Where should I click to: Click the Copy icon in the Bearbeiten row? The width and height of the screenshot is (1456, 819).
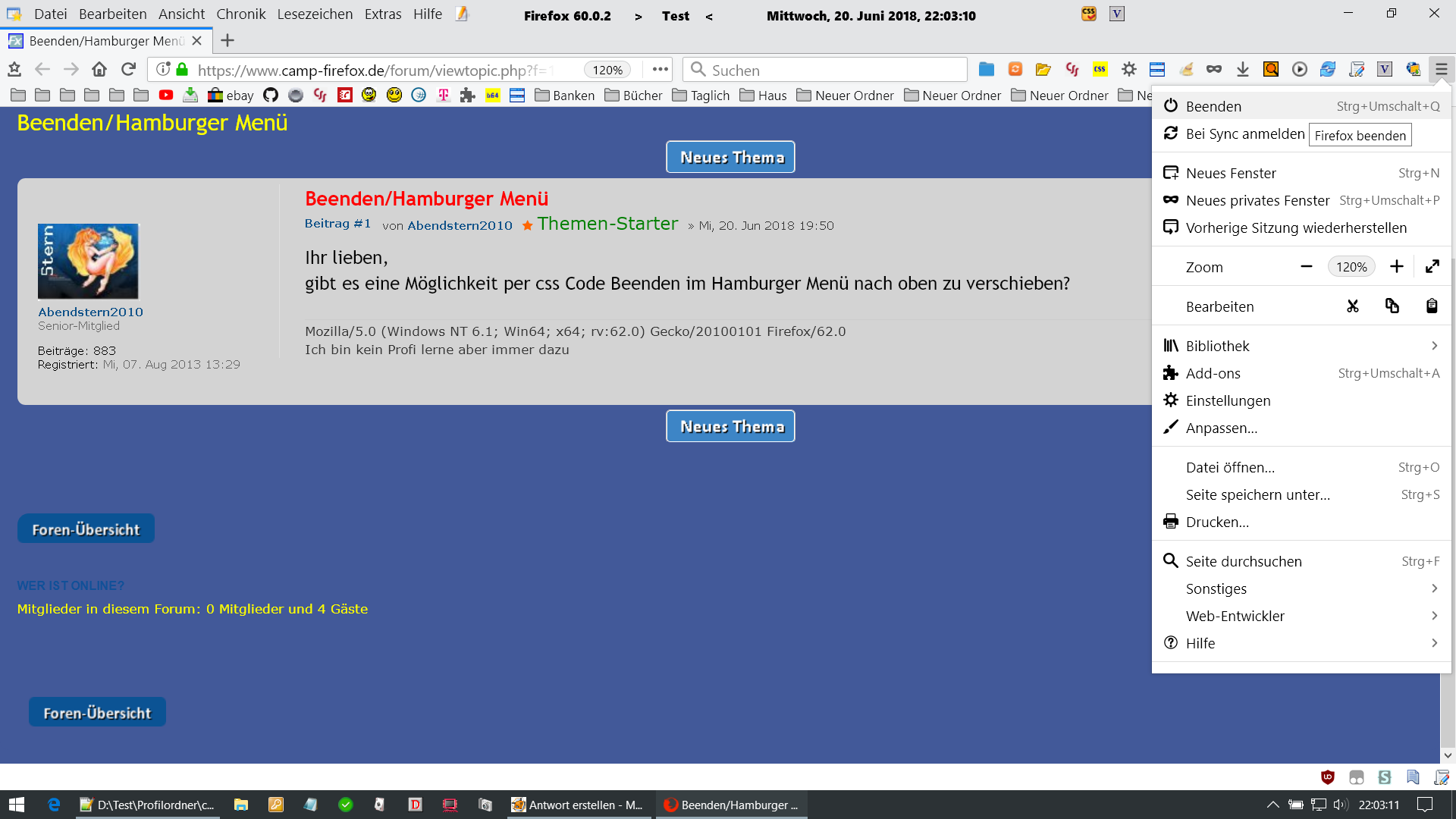click(1392, 306)
